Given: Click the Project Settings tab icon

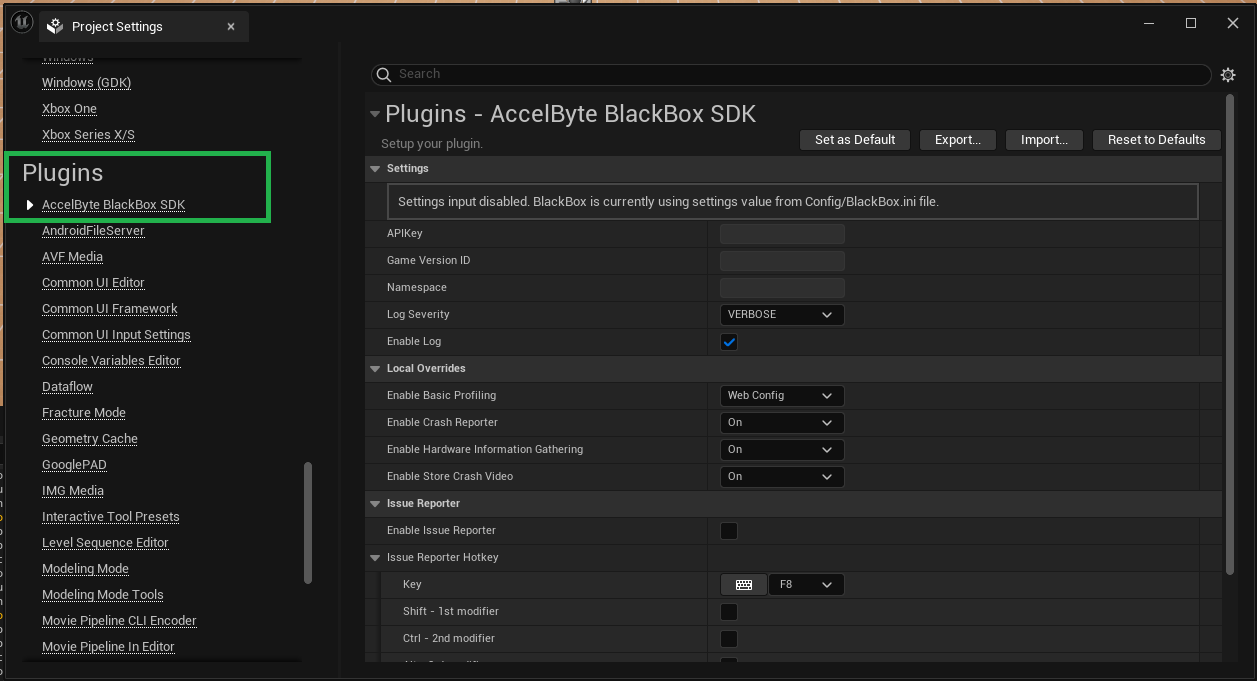Looking at the screenshot, I should 55,27.
